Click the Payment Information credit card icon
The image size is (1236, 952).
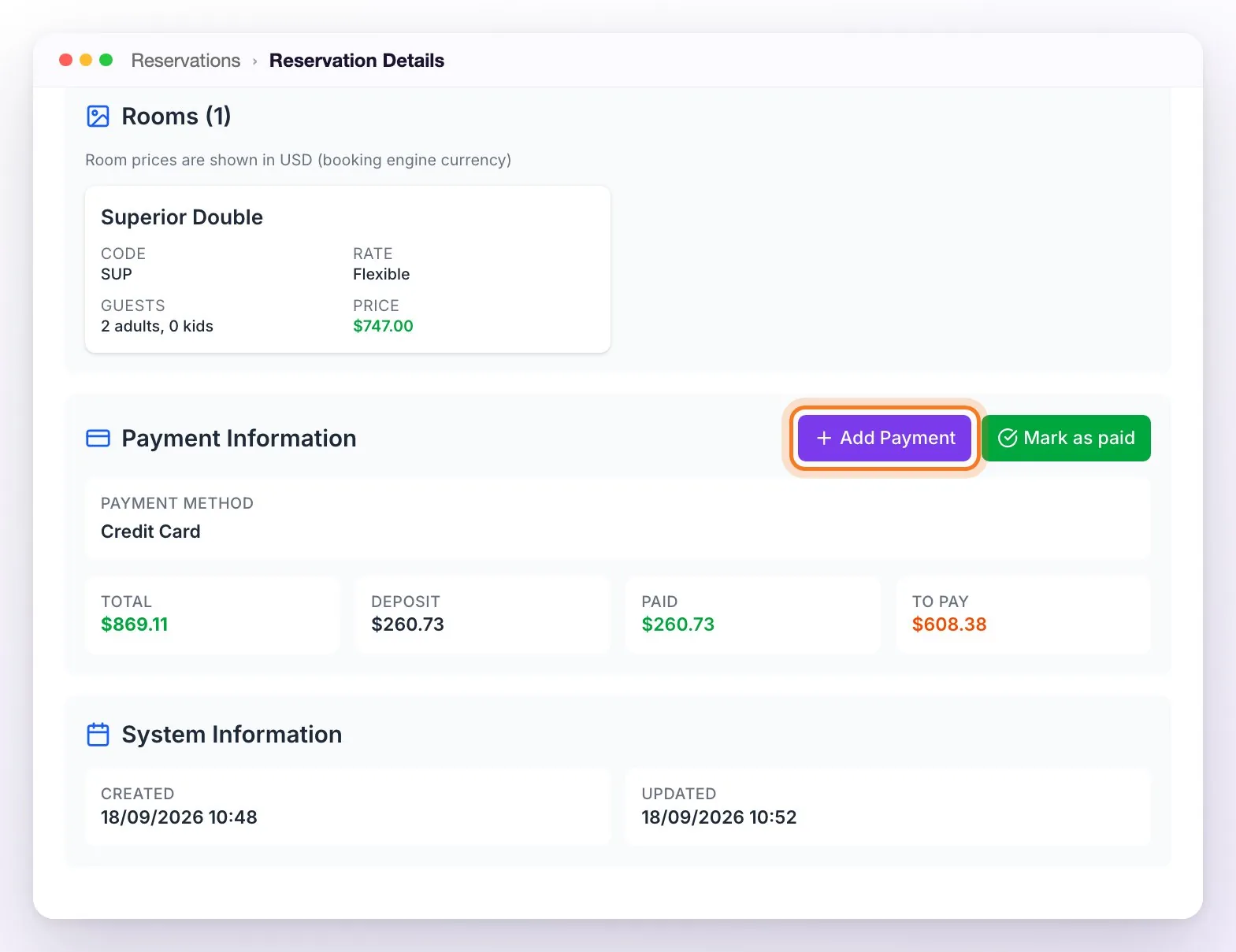(98, 438)
